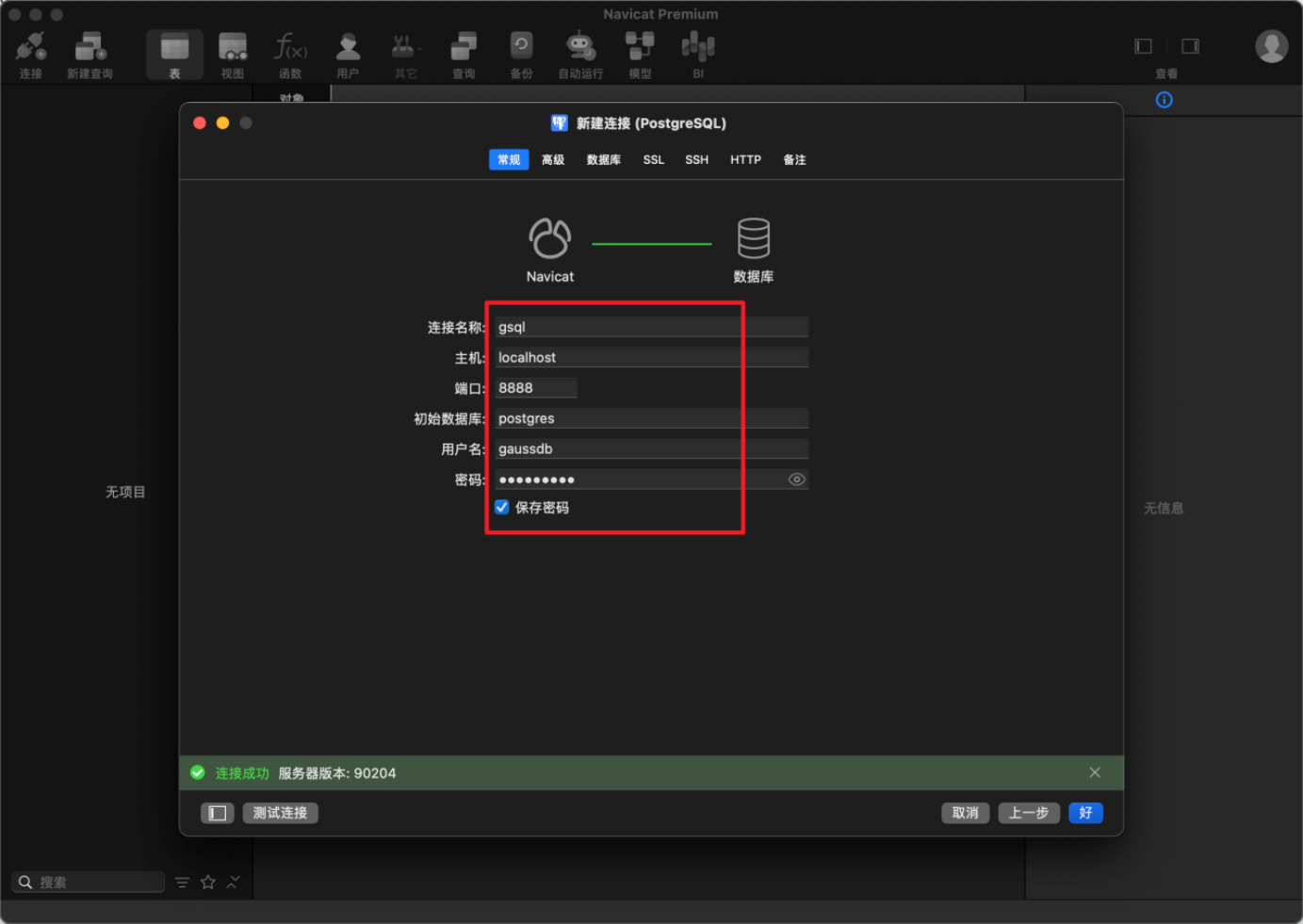Screen dimensions: 1303x924
Task: Switch to the SSH tab
Action: click(x=697, y=160)
